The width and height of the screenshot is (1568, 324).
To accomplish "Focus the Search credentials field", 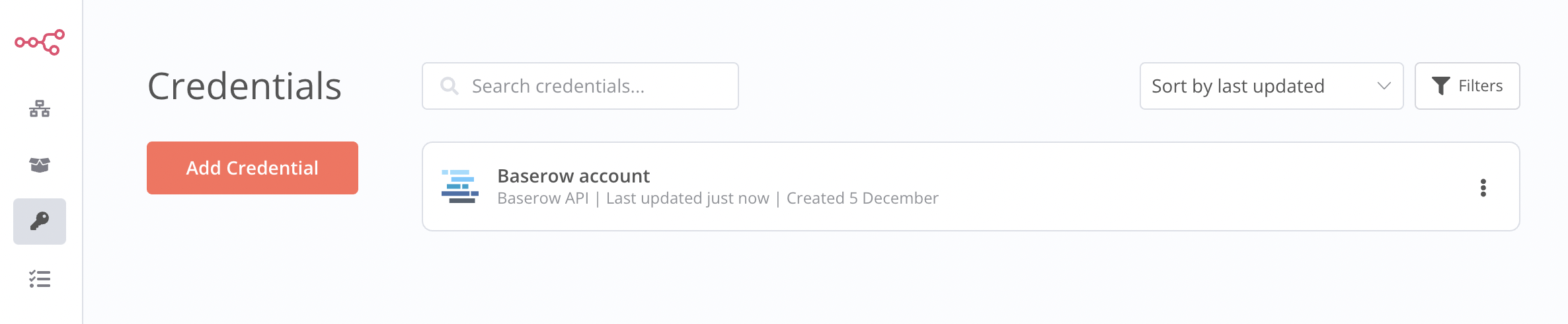I will [595, 86].
